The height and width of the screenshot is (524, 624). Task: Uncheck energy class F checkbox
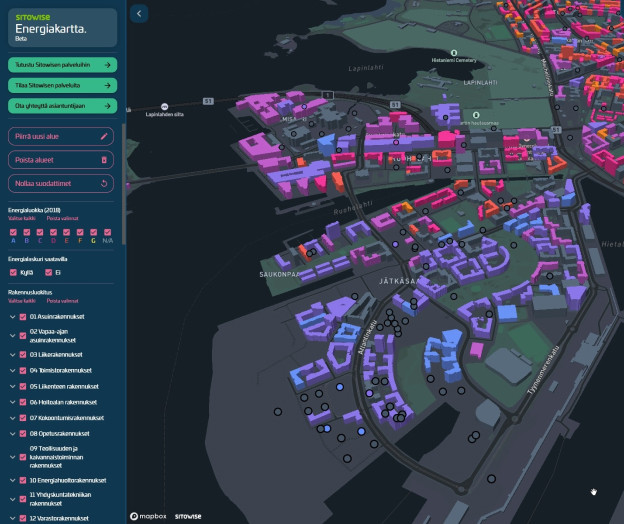[80, 232]
